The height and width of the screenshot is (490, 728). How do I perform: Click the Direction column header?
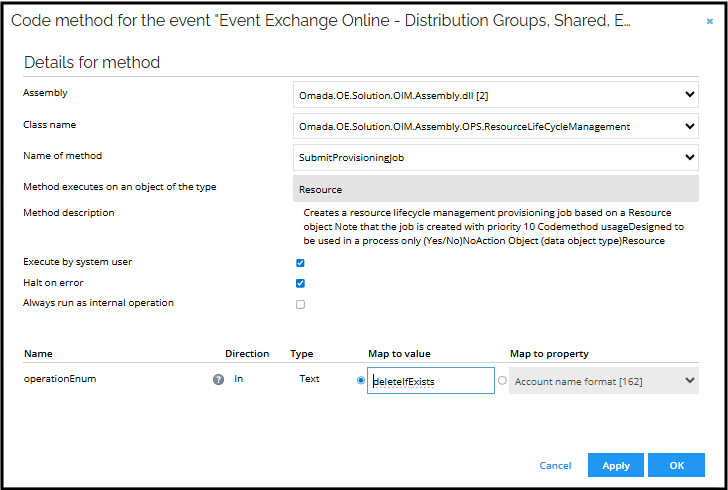pyautogui.click(x=247, y=353)
